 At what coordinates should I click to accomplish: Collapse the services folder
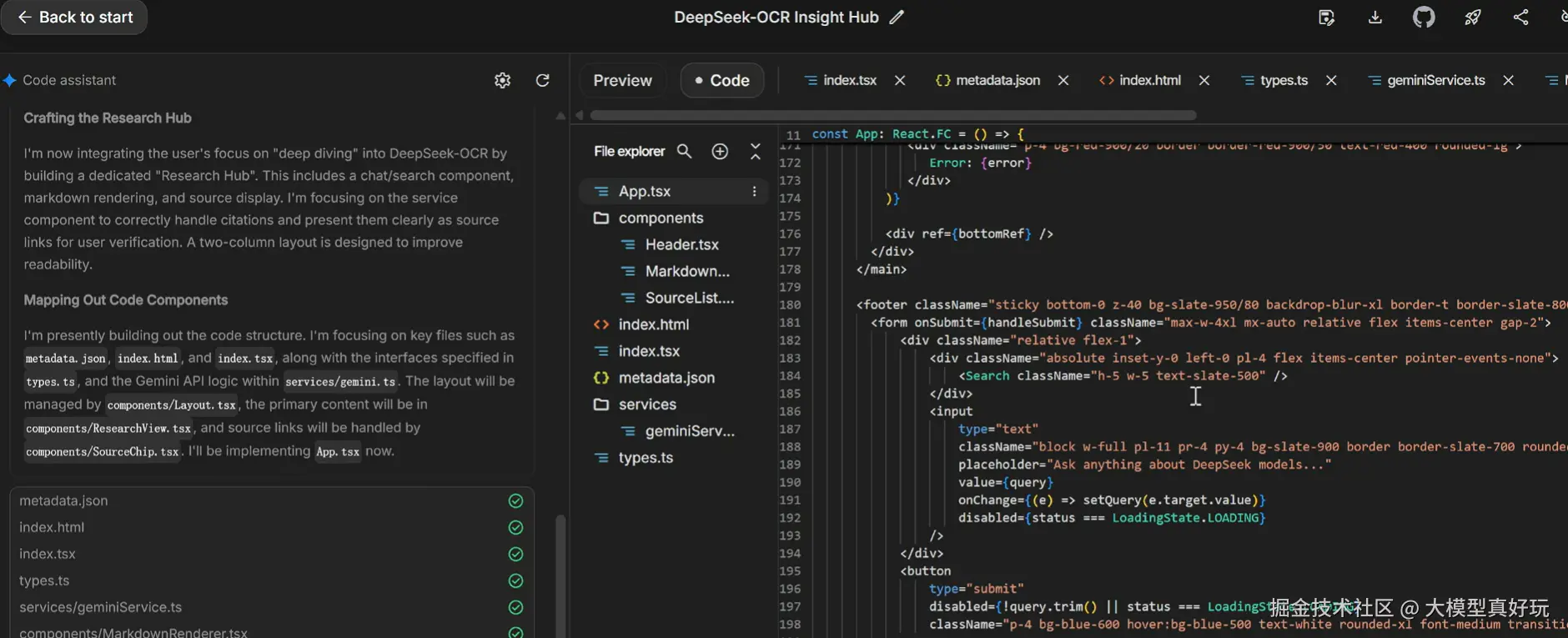(x=646, y=404)
